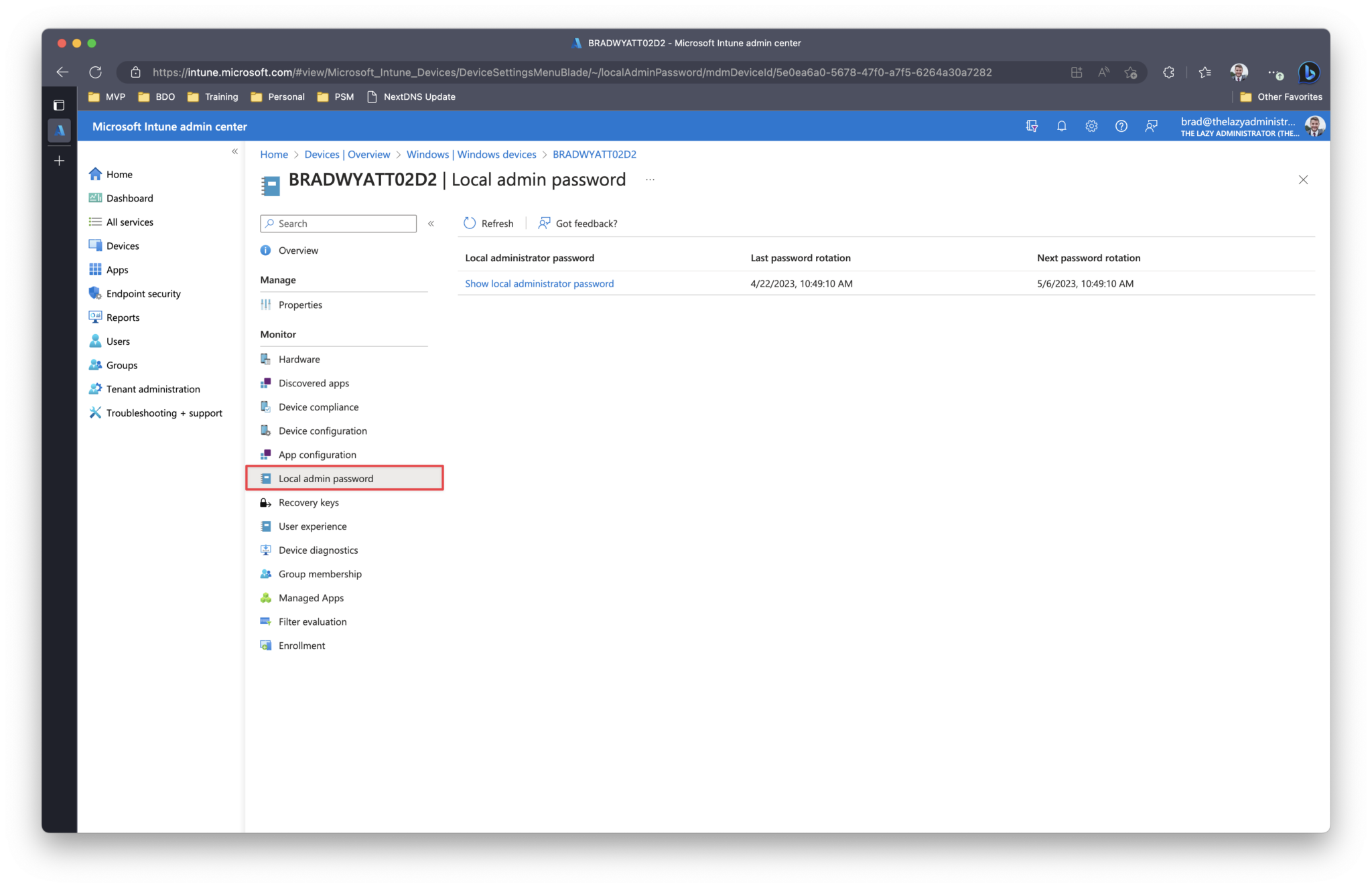Image resolution: width=1372 pixels, height=888 pixels.
Task: Open Dashboard in the navigation
Action: point(121,198)
